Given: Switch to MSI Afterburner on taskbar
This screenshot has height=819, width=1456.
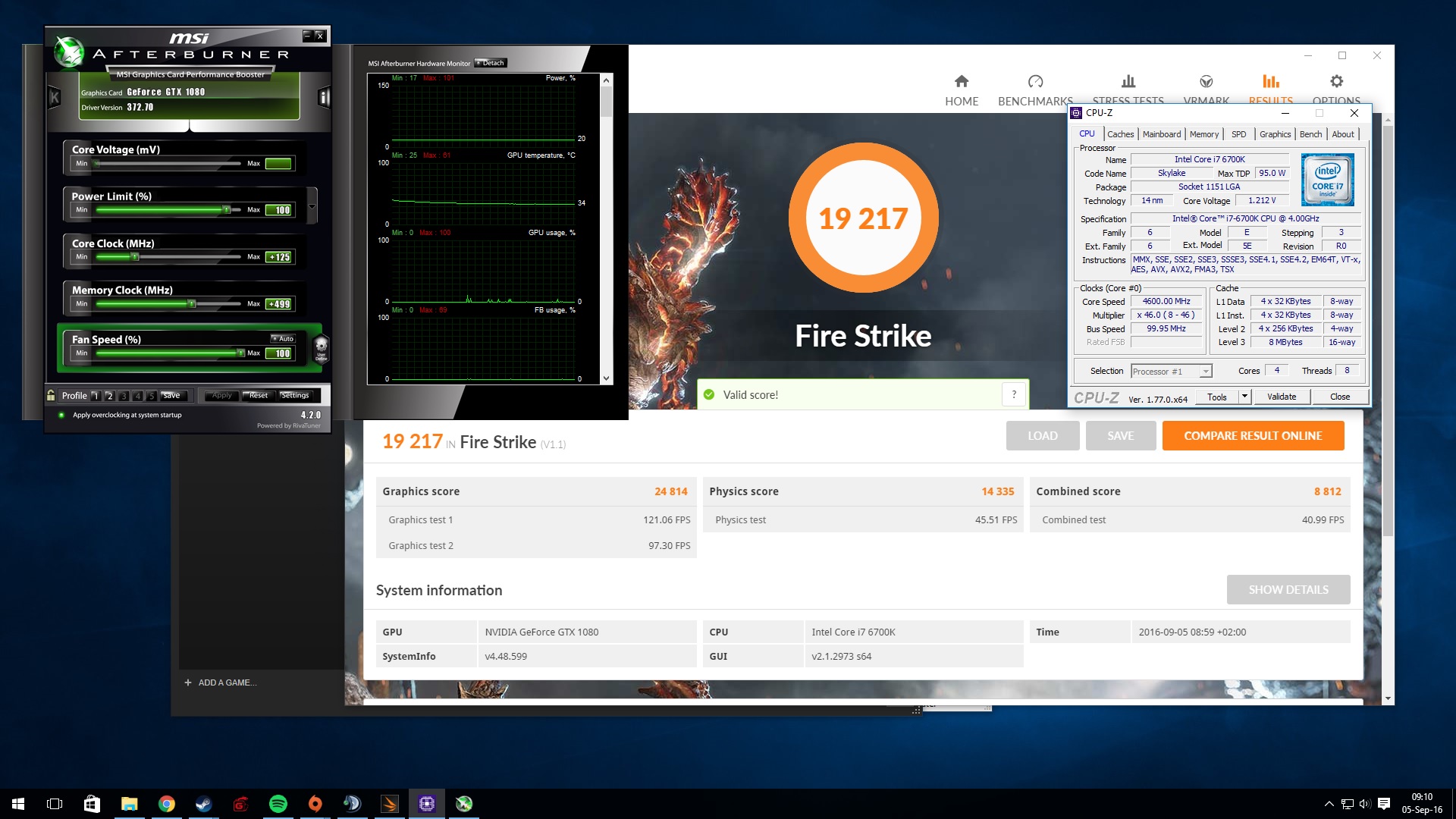Looking at the screenshot, I should coord(463,804).
